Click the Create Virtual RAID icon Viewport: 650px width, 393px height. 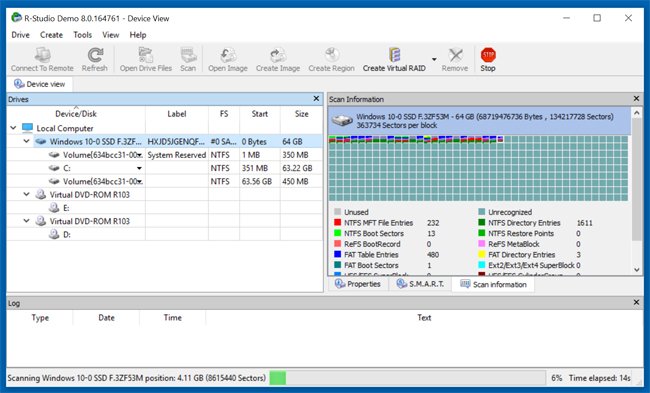click(x=394, y=59)
